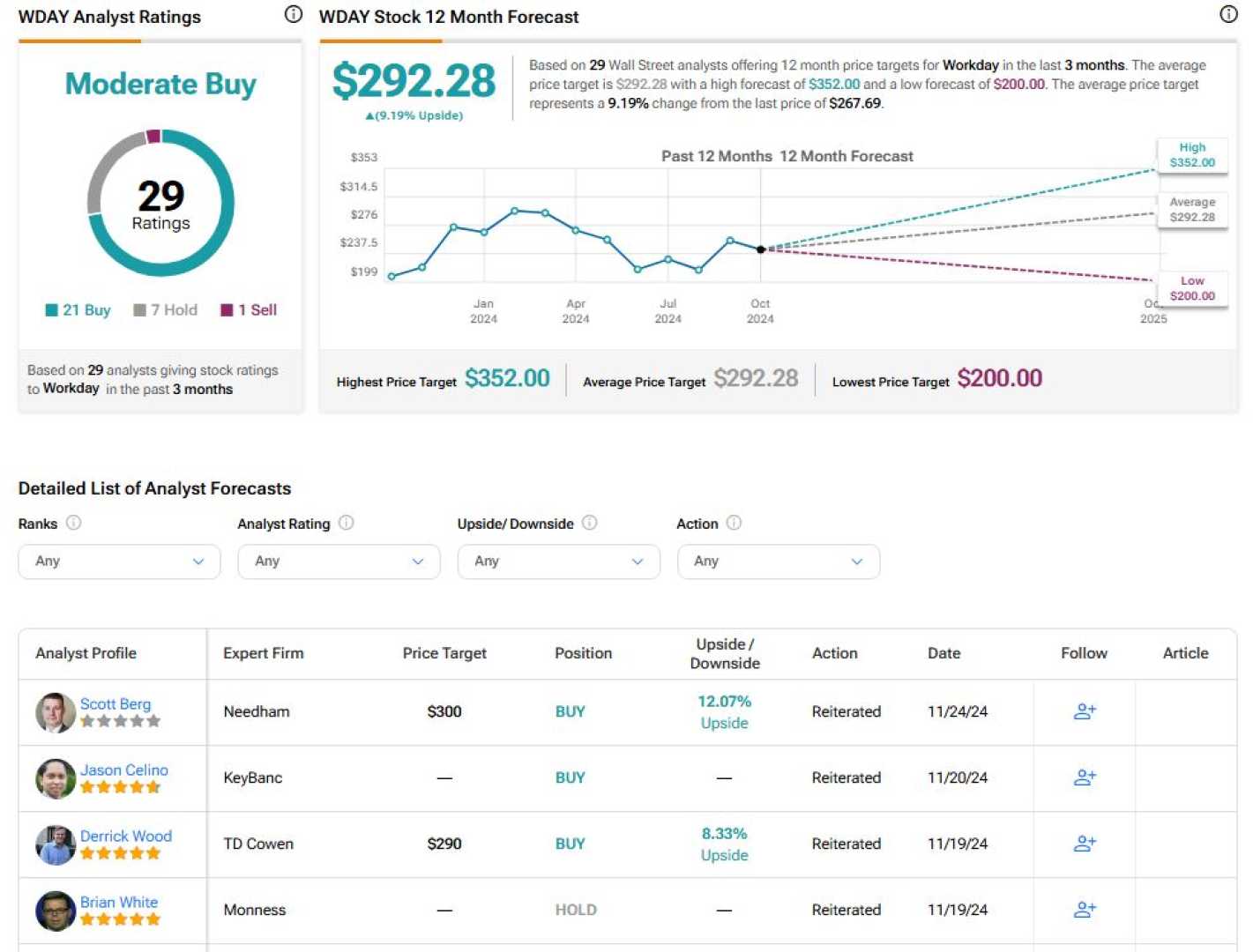Open the Upside/Downside filter dropdown
This screenshot has height=952, width=1253.
(558, 562)
